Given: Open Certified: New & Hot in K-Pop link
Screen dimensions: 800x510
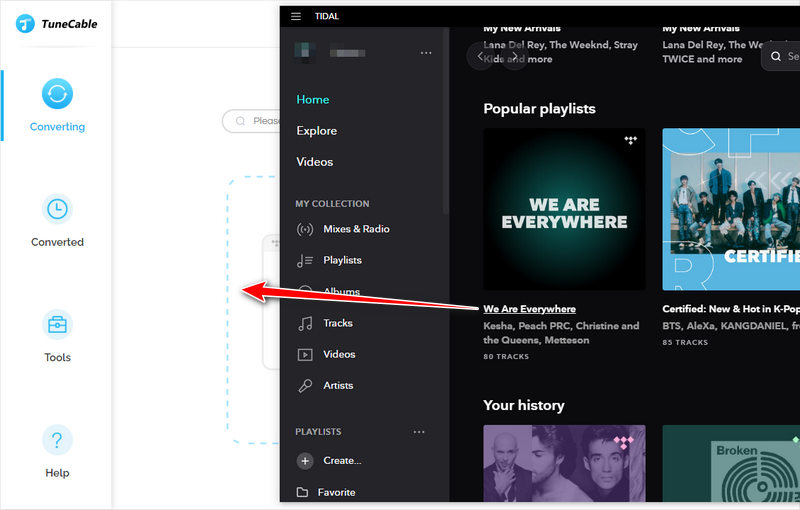Looking at the screenshot, I should (731, 309).
